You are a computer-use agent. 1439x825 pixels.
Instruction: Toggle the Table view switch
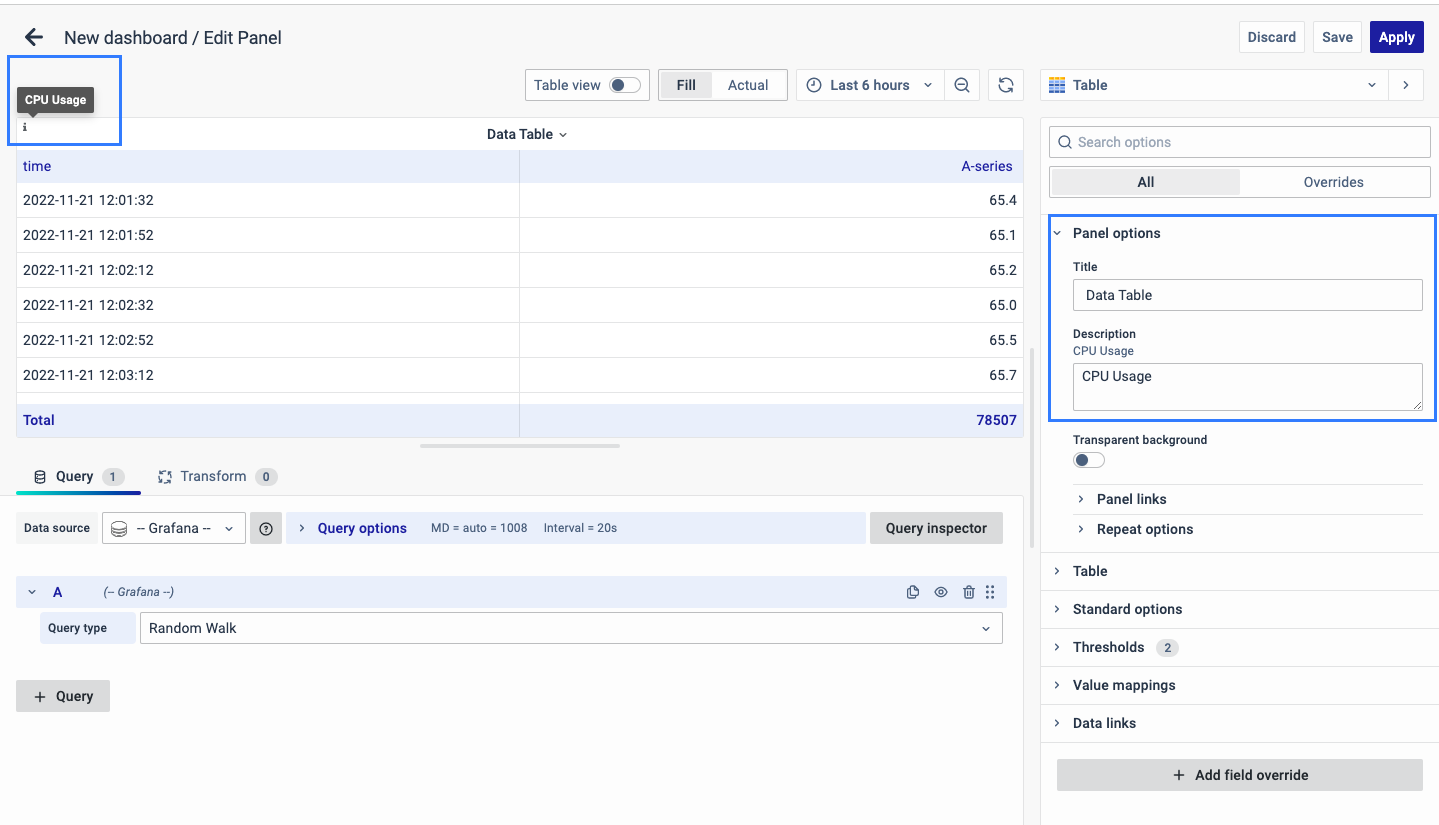click(x=624, y=85)
